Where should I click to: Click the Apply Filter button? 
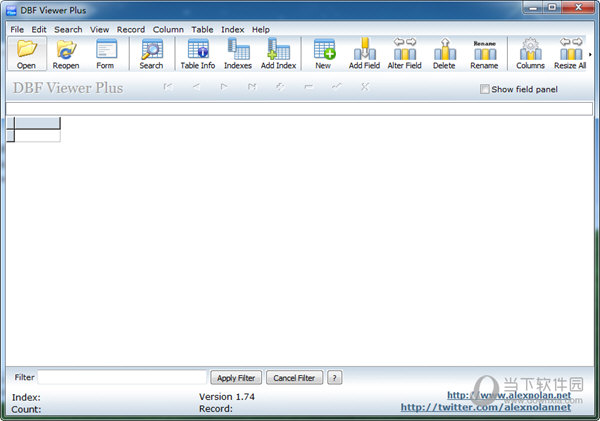coord(236,378)
